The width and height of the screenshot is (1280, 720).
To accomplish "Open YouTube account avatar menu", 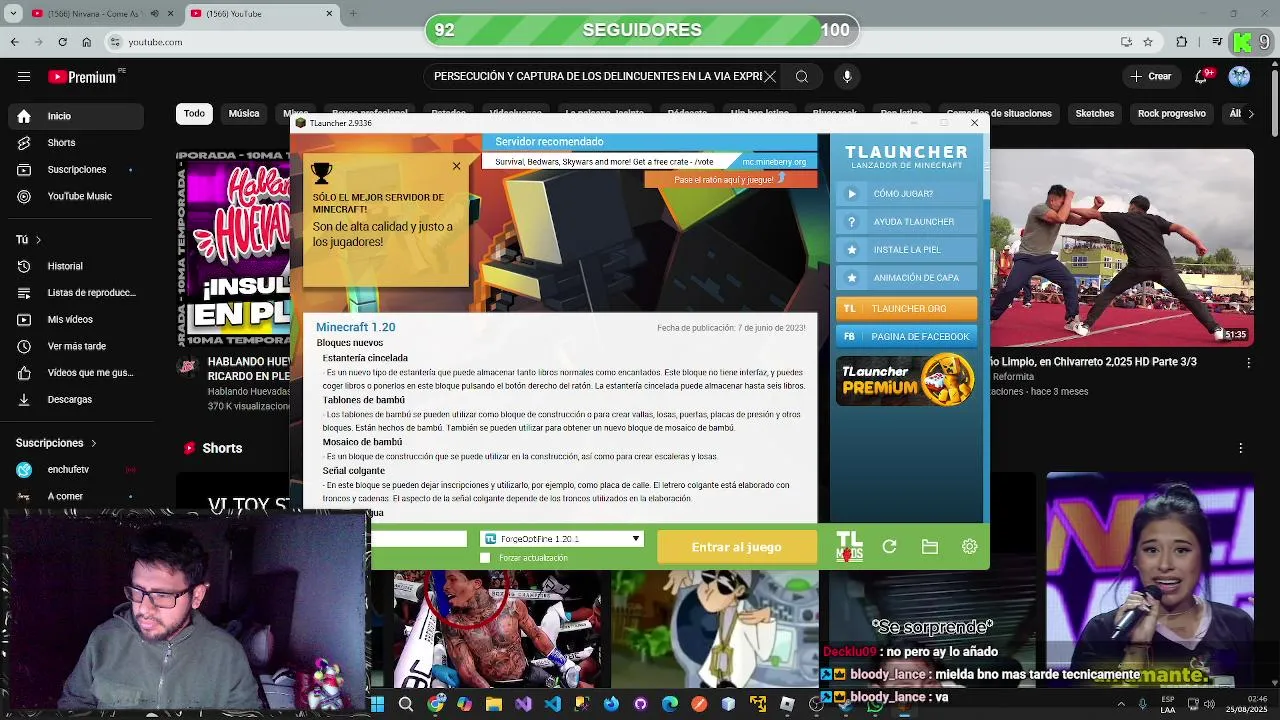I will [x=1239, y=76].
